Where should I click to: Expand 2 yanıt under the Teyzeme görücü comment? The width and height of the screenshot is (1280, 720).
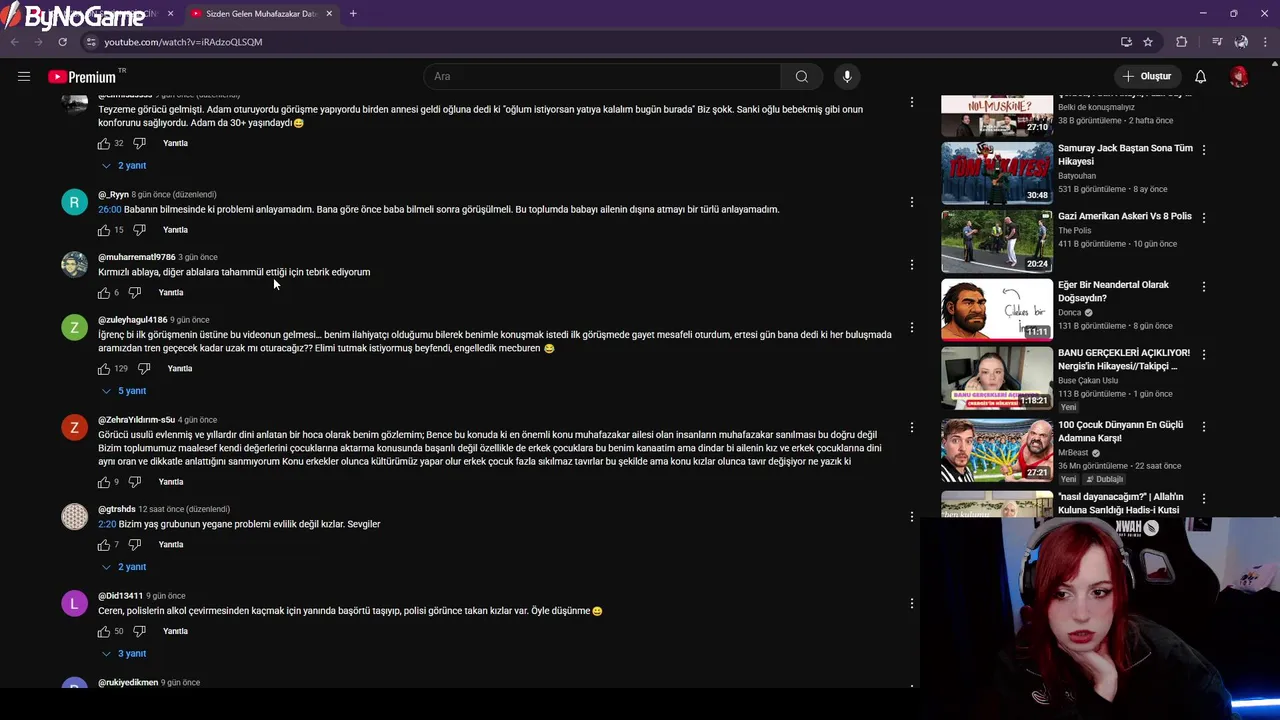(x=124, y=166)
